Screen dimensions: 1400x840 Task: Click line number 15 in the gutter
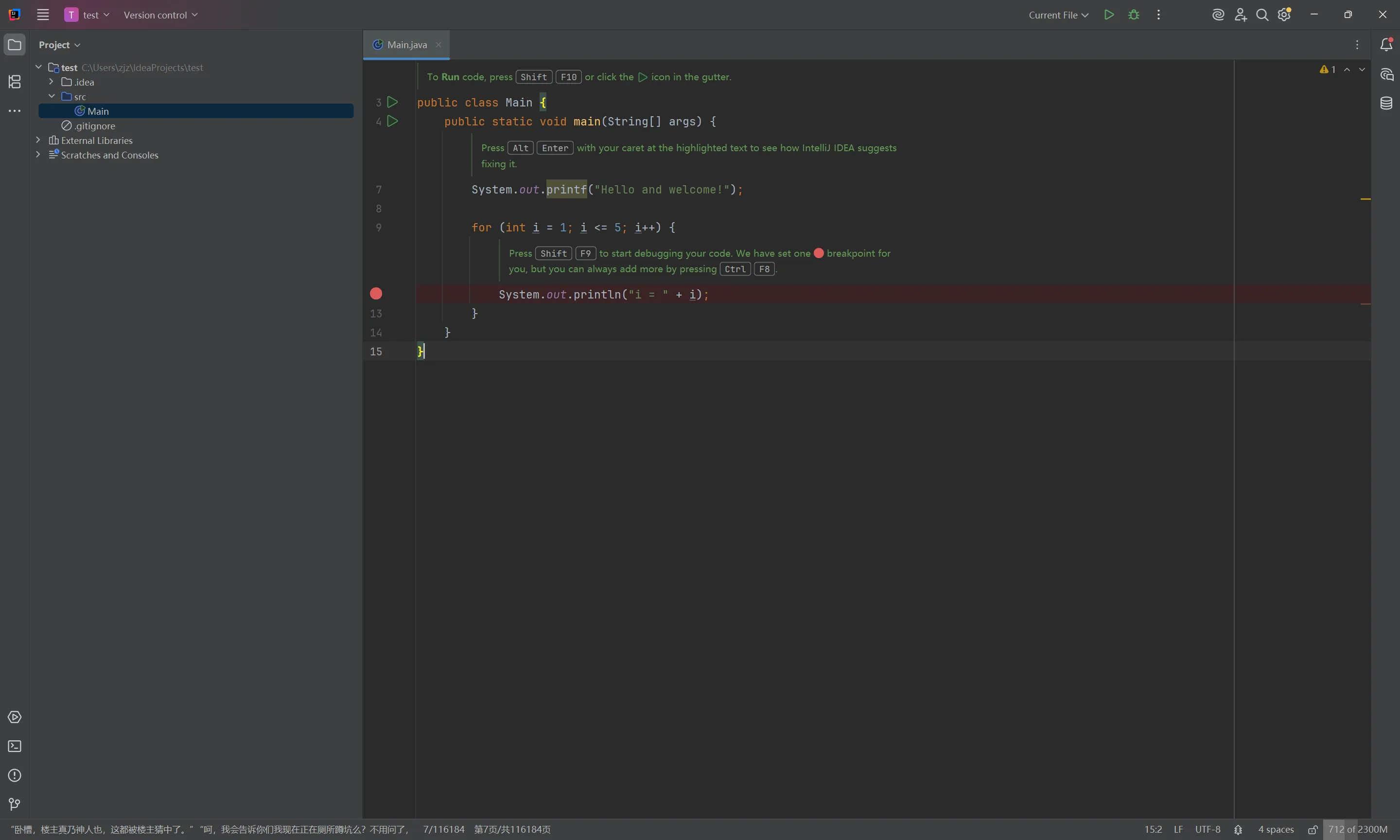click(376, 351)
